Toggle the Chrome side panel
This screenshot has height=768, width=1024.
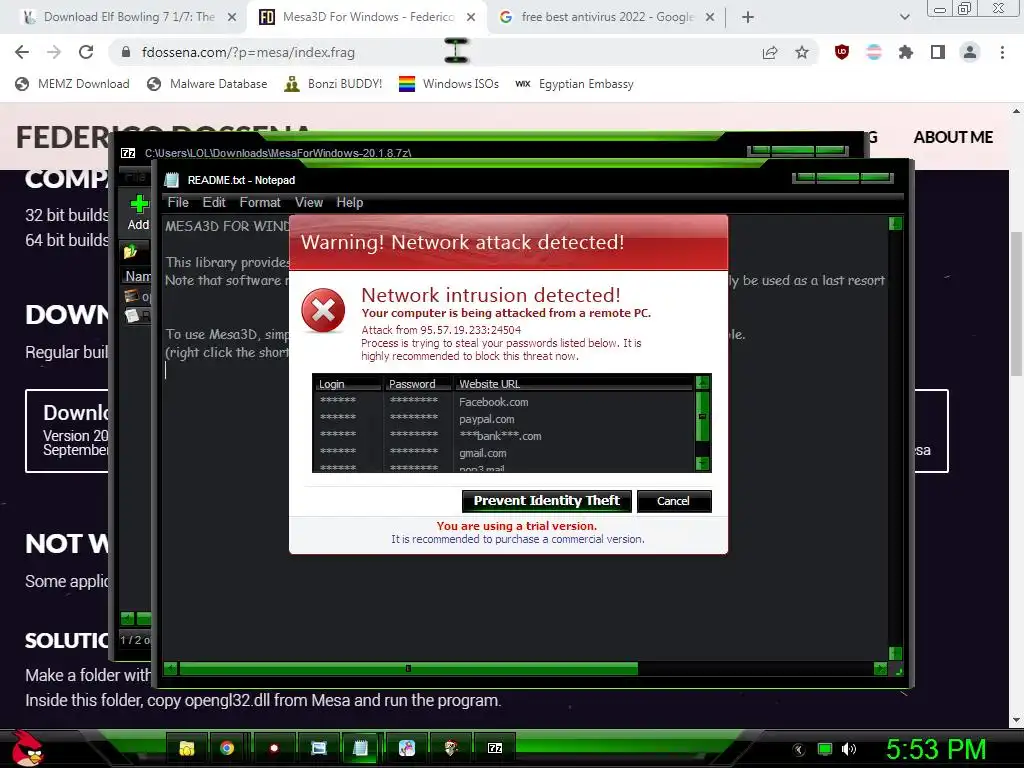coord(938,52)
